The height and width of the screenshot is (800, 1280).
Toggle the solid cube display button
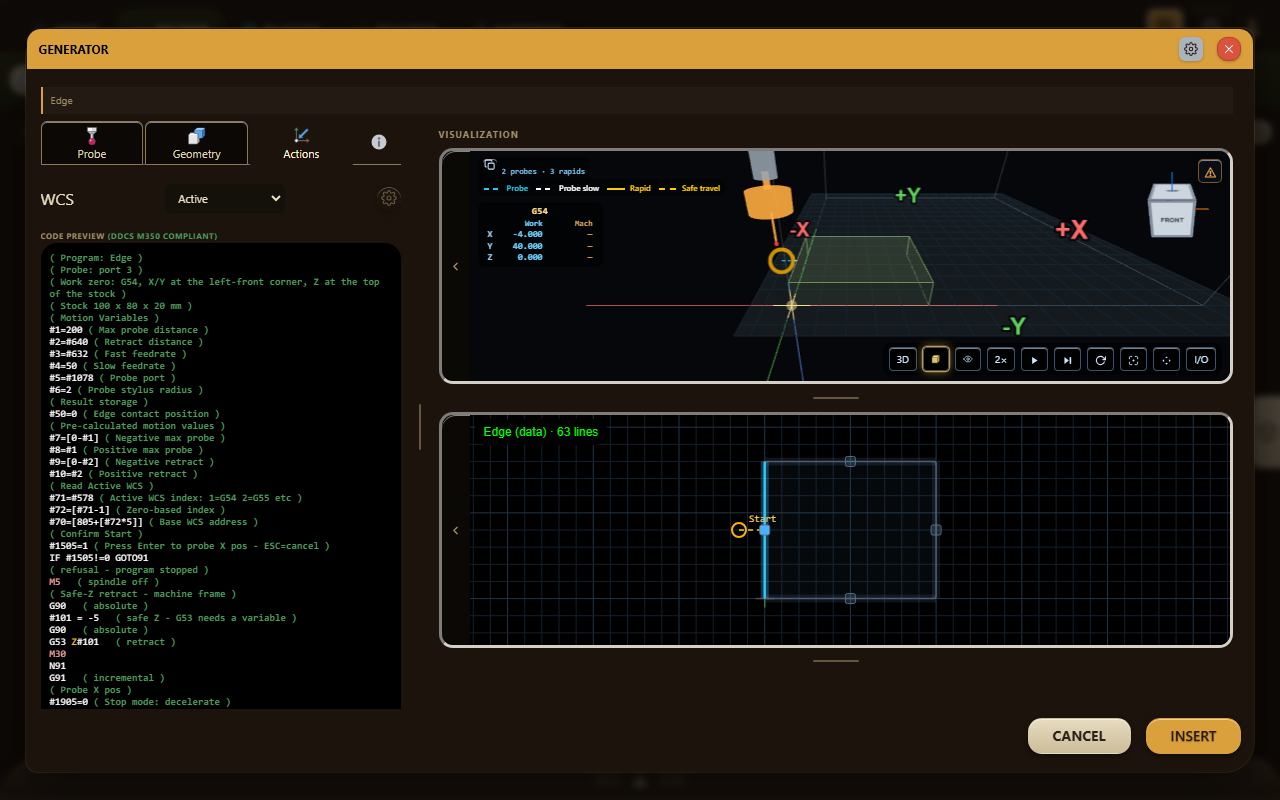point(936,359)
